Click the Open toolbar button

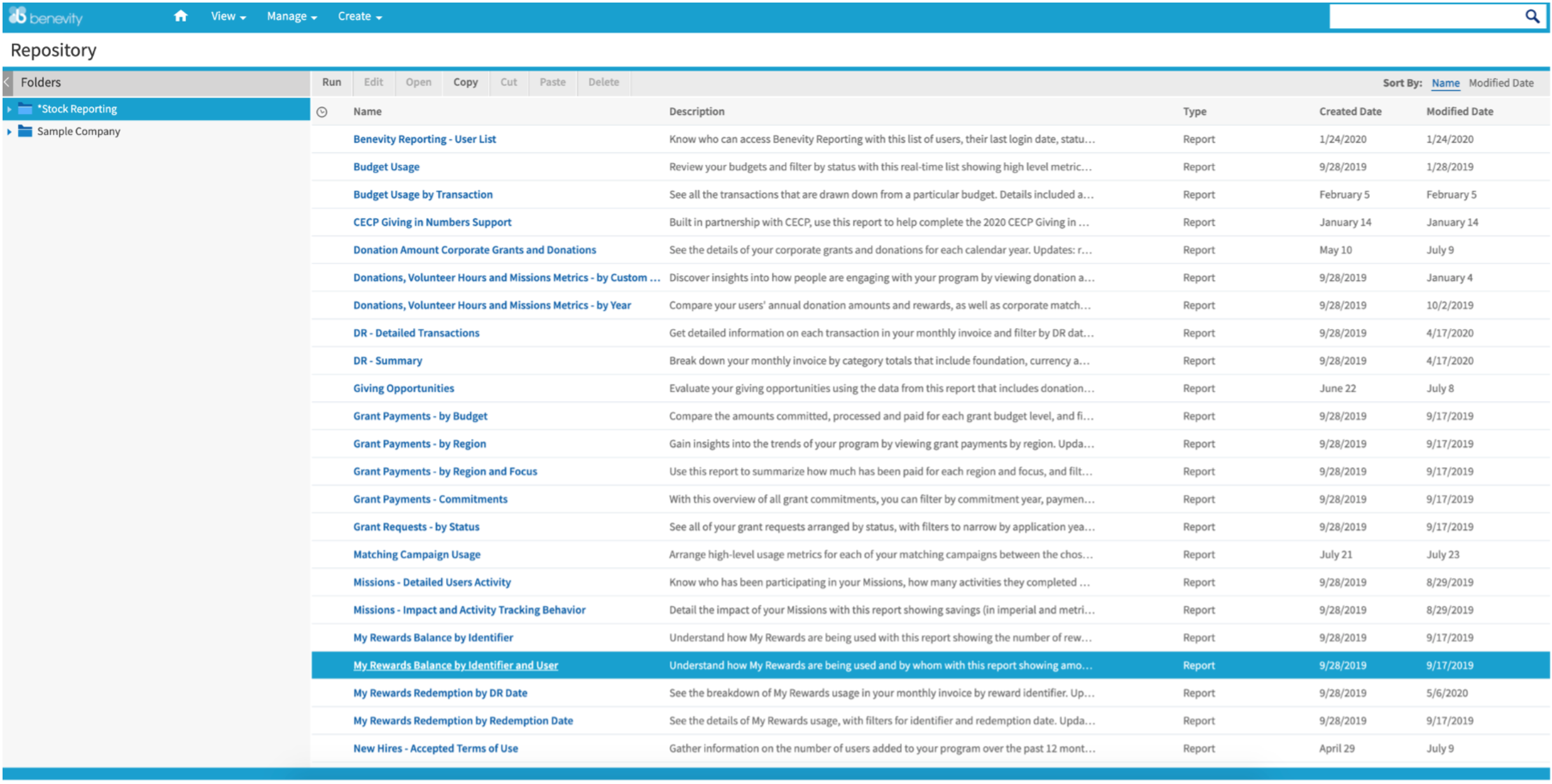coord(418,82)
